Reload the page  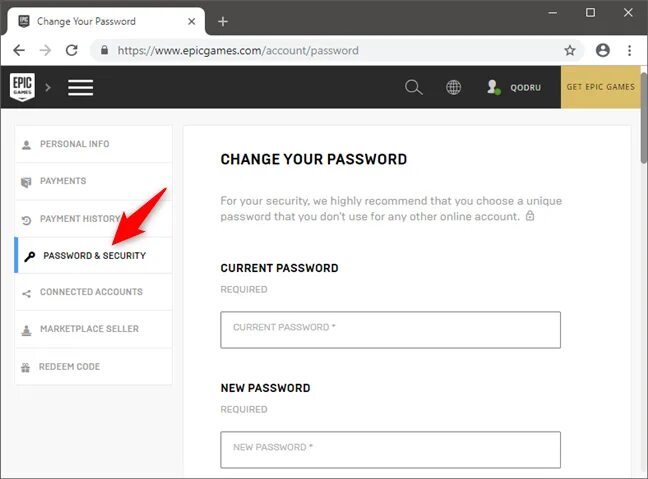tap(72, 50)
